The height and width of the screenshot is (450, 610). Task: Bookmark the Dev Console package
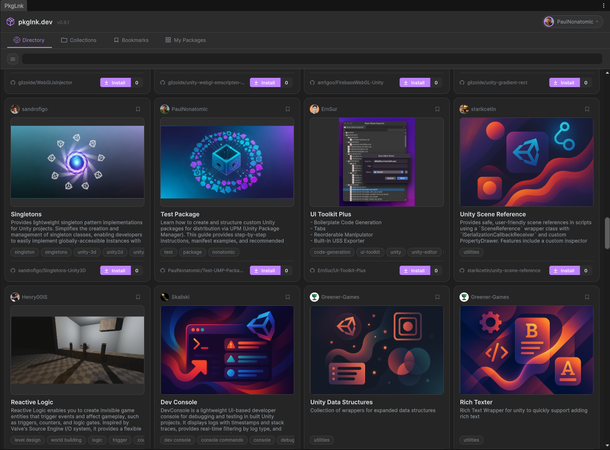tap(287, 297)
